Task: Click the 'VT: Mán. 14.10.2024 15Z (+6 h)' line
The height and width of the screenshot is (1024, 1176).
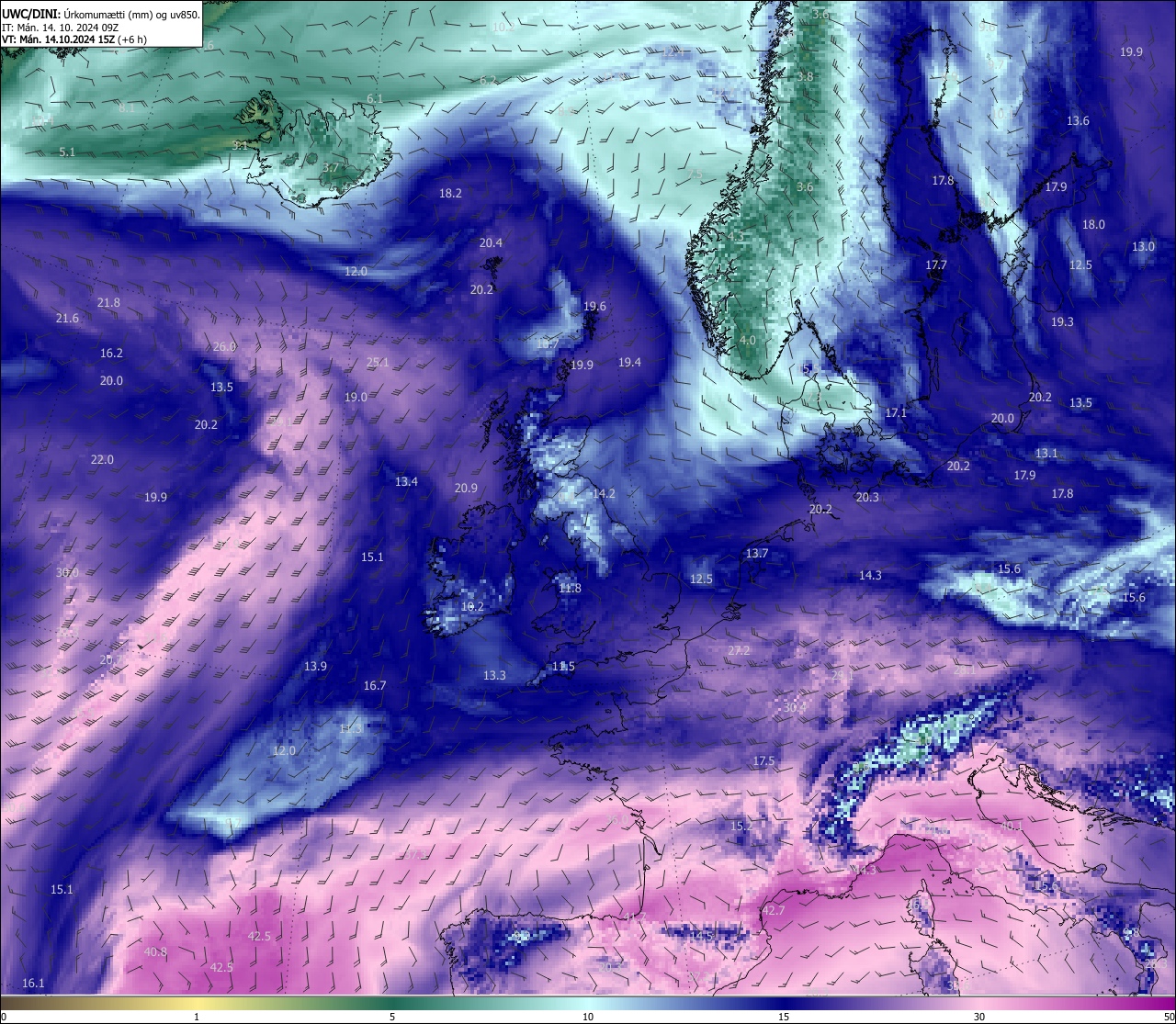Action: click(74, 39)
